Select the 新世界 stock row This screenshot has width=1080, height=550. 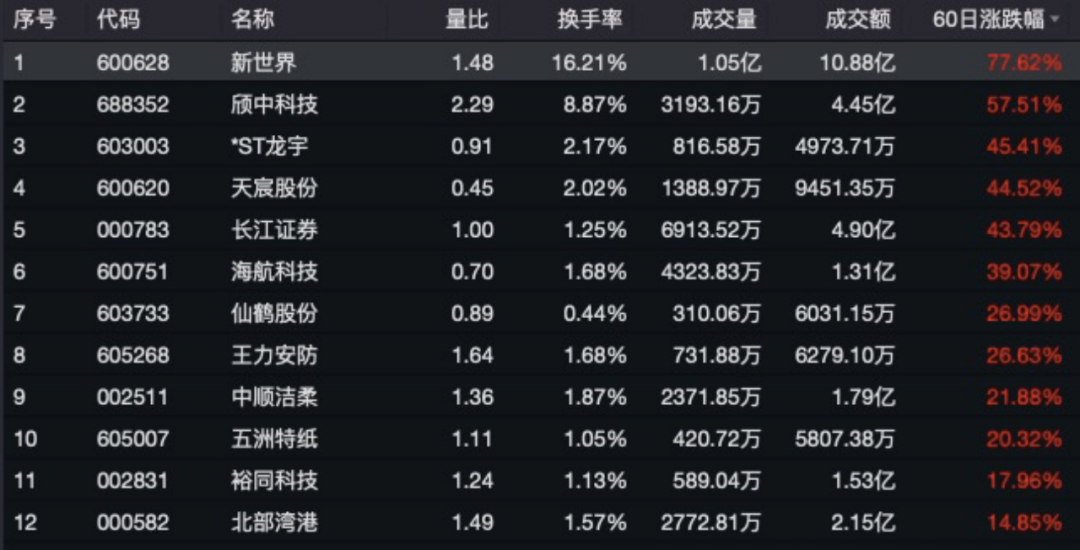264,63
